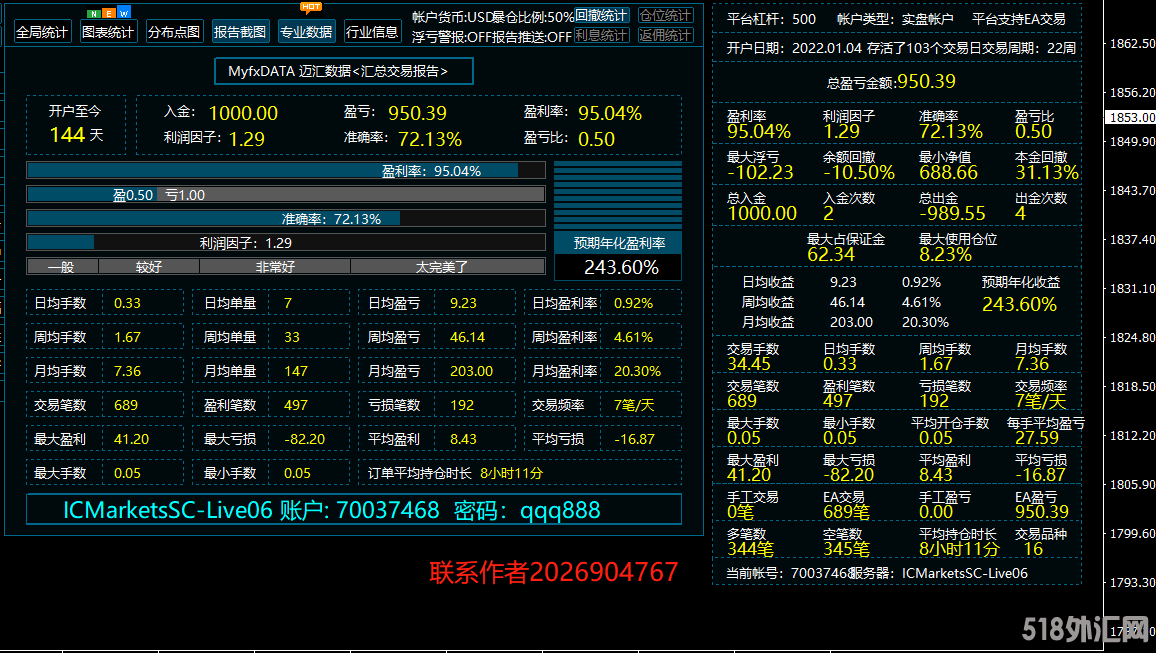Click the 最大浮亏 -102.23 value
The height and width of the screenshot is (653, 1156).
pyautogui.click(x=760, y=172)
